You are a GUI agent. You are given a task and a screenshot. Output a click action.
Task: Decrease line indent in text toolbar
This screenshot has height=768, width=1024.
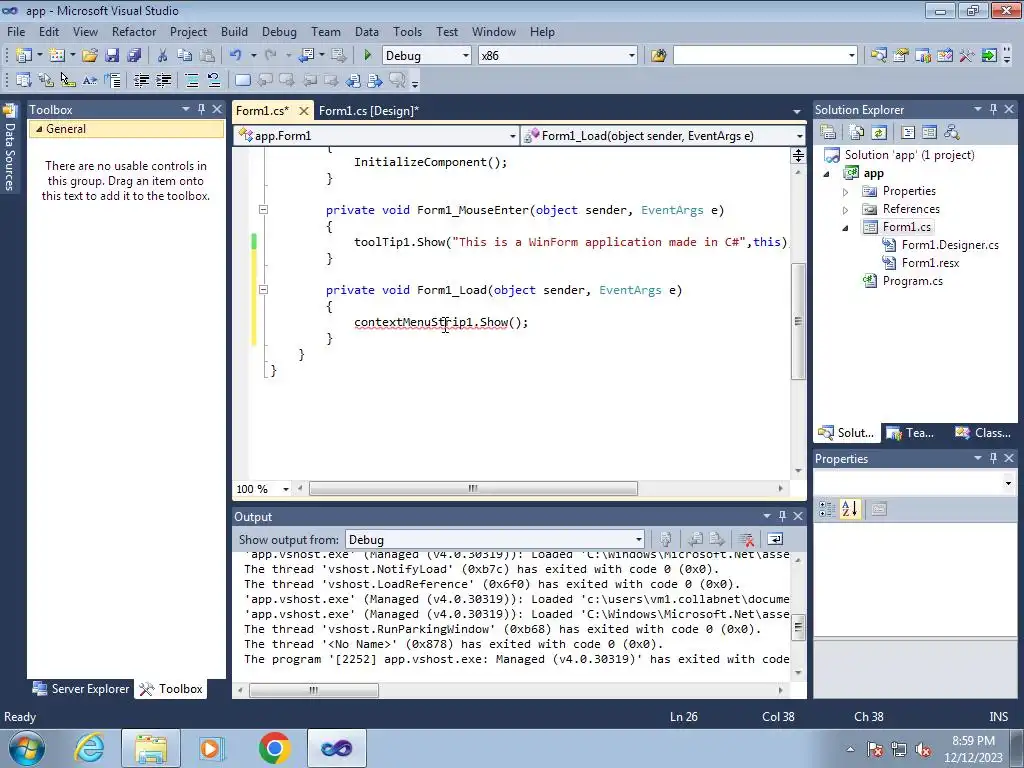coord(141,80)
